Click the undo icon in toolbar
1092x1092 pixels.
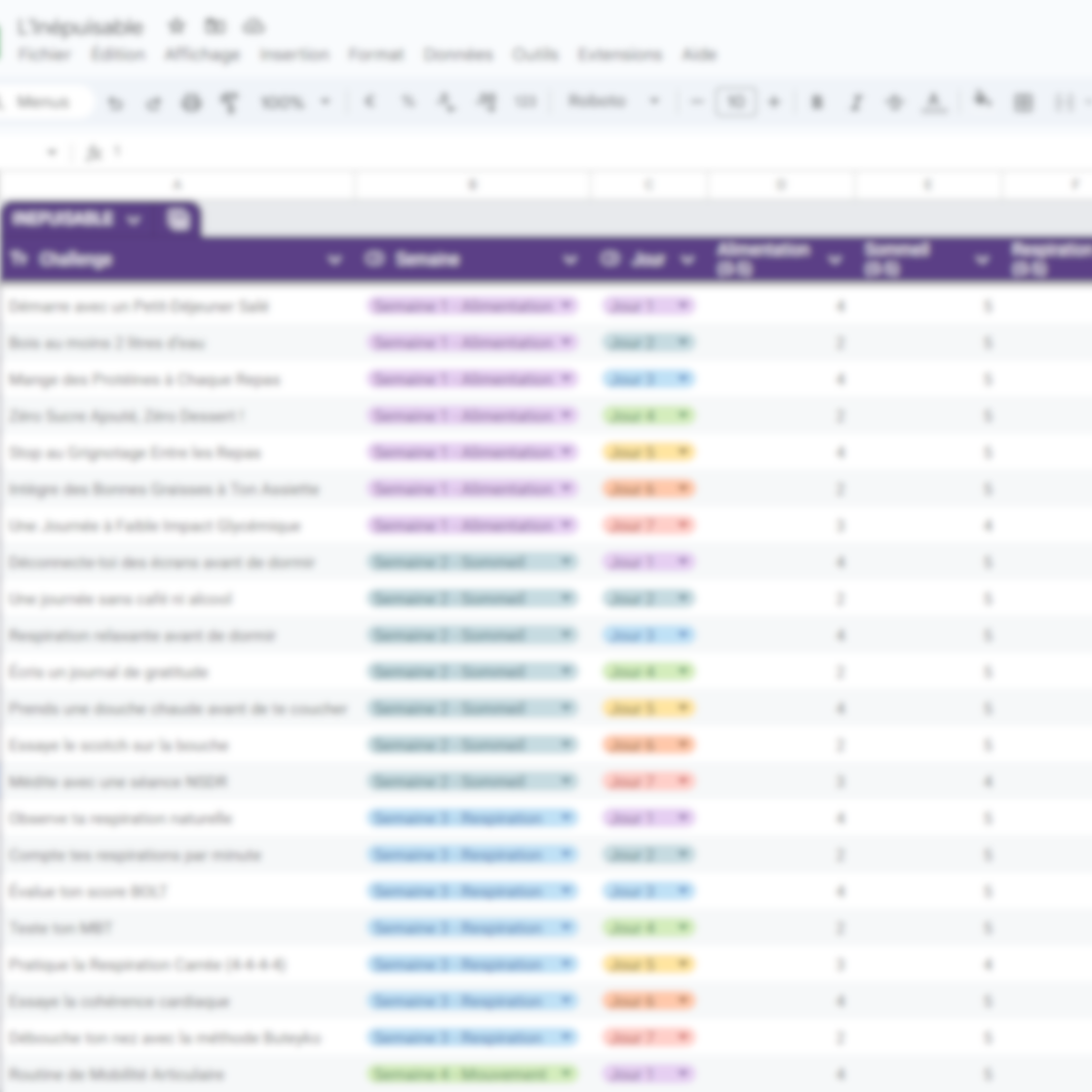pyautogui.click(x=115, y=102)
